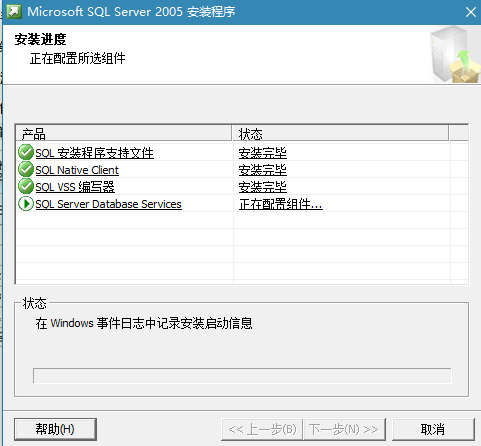This screenshot has height=446, width=481.
Task: Click green checkmark beside SQL 安装程序支持文件
Action: [26, 152]
